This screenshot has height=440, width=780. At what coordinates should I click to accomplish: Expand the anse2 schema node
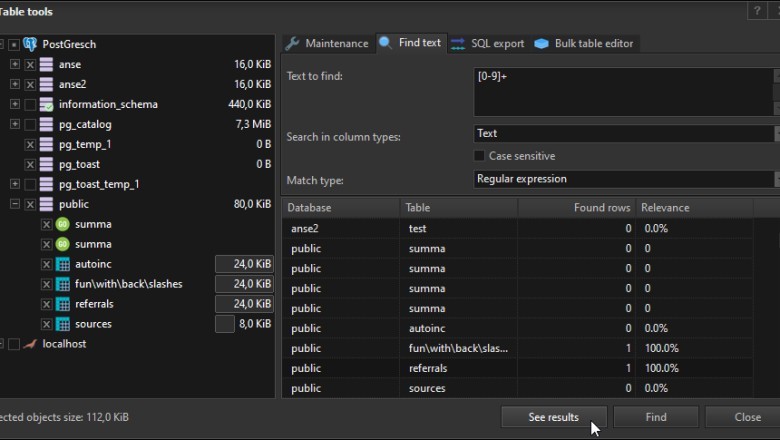pyautogui.click(x=15, y=84)
